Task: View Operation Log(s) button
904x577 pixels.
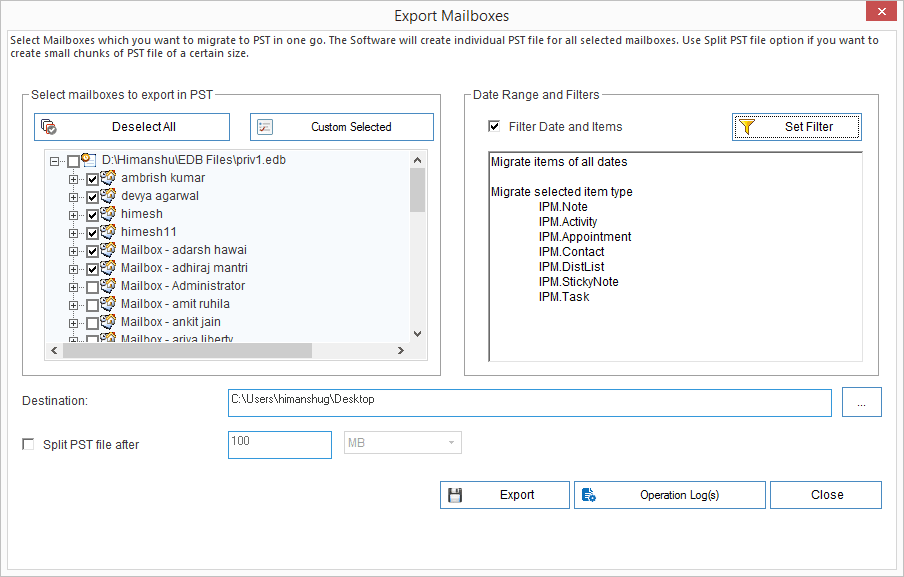Action: tap(670, 495)
